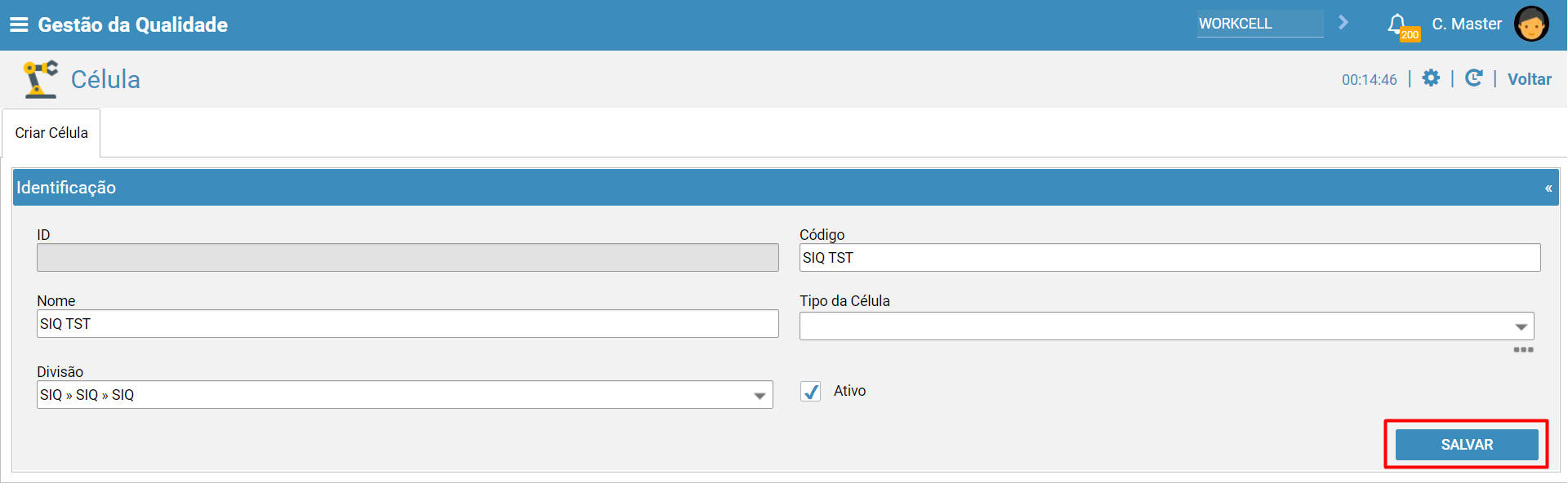The image size is (1568, 488).
Task: Click into the Código input field
Action: point(1169,258)
